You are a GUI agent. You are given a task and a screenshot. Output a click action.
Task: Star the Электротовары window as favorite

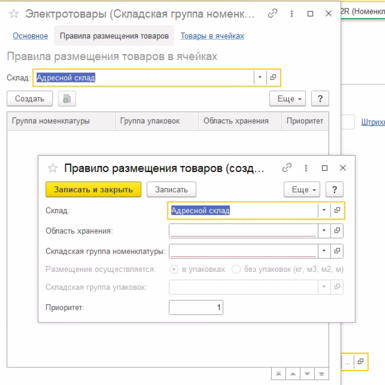tap(14, 14)
